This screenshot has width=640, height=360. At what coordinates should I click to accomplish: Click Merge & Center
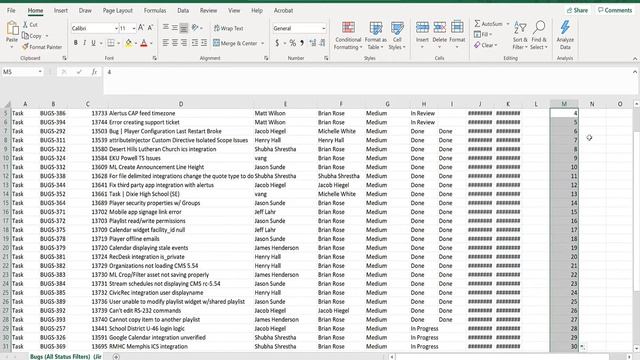coord(235,43)
